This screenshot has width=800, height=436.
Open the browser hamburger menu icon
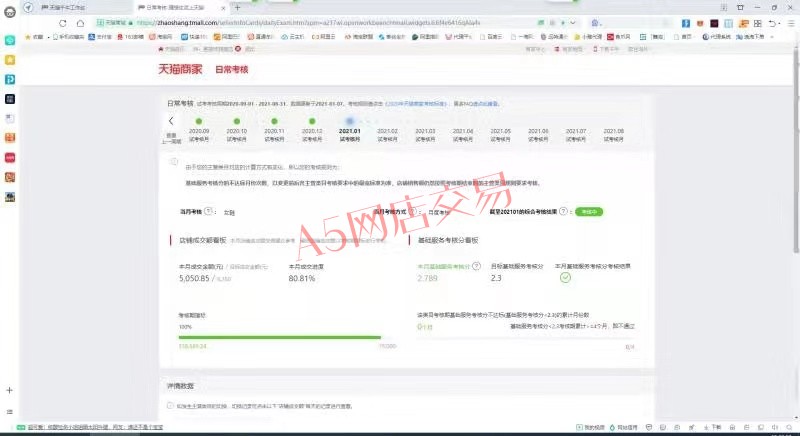coord(791,23)
